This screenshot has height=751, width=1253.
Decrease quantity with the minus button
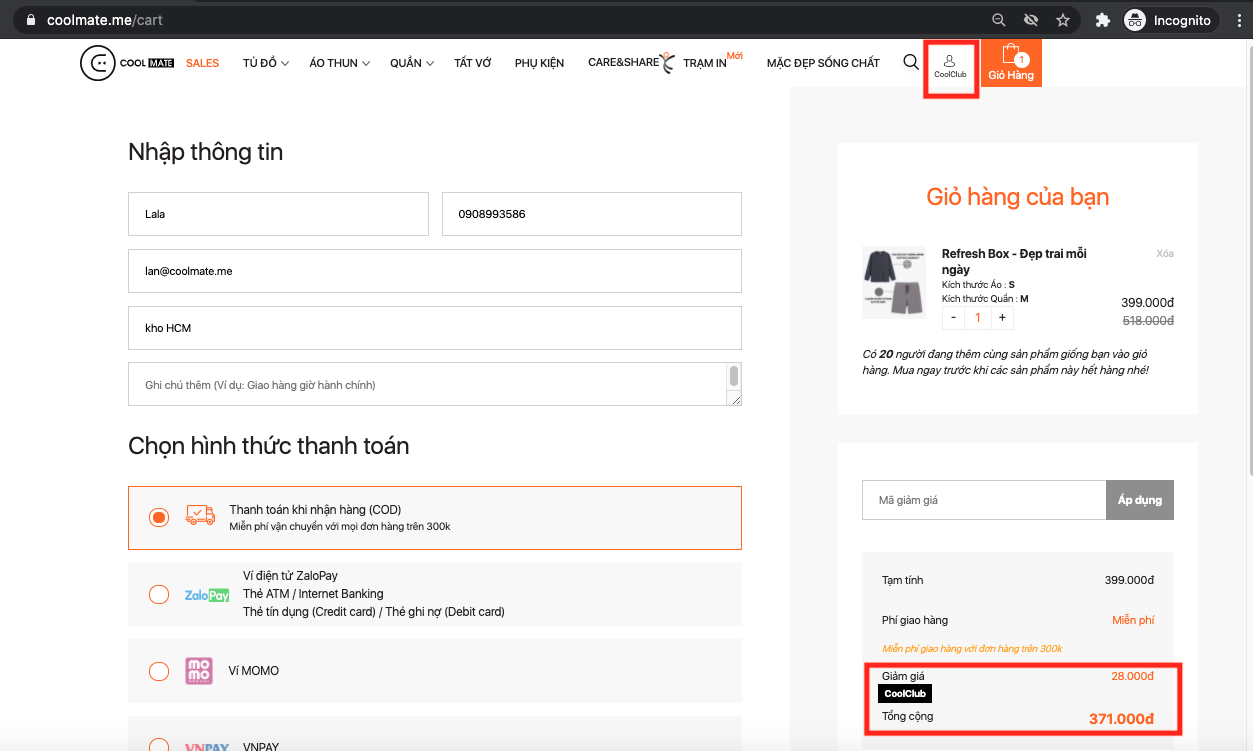tap(953, 318)
